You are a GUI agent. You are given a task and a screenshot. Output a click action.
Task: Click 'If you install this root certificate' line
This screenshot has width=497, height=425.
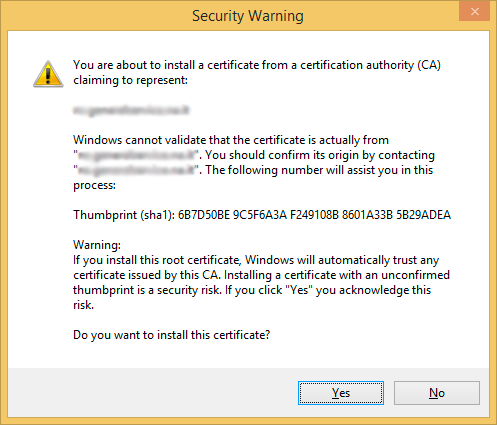pos(256,260)
